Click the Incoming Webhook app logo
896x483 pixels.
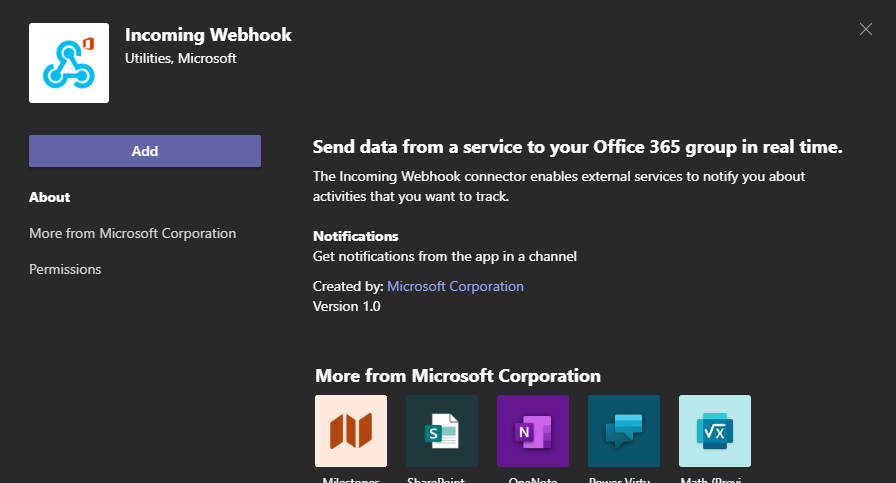[69, 63]
